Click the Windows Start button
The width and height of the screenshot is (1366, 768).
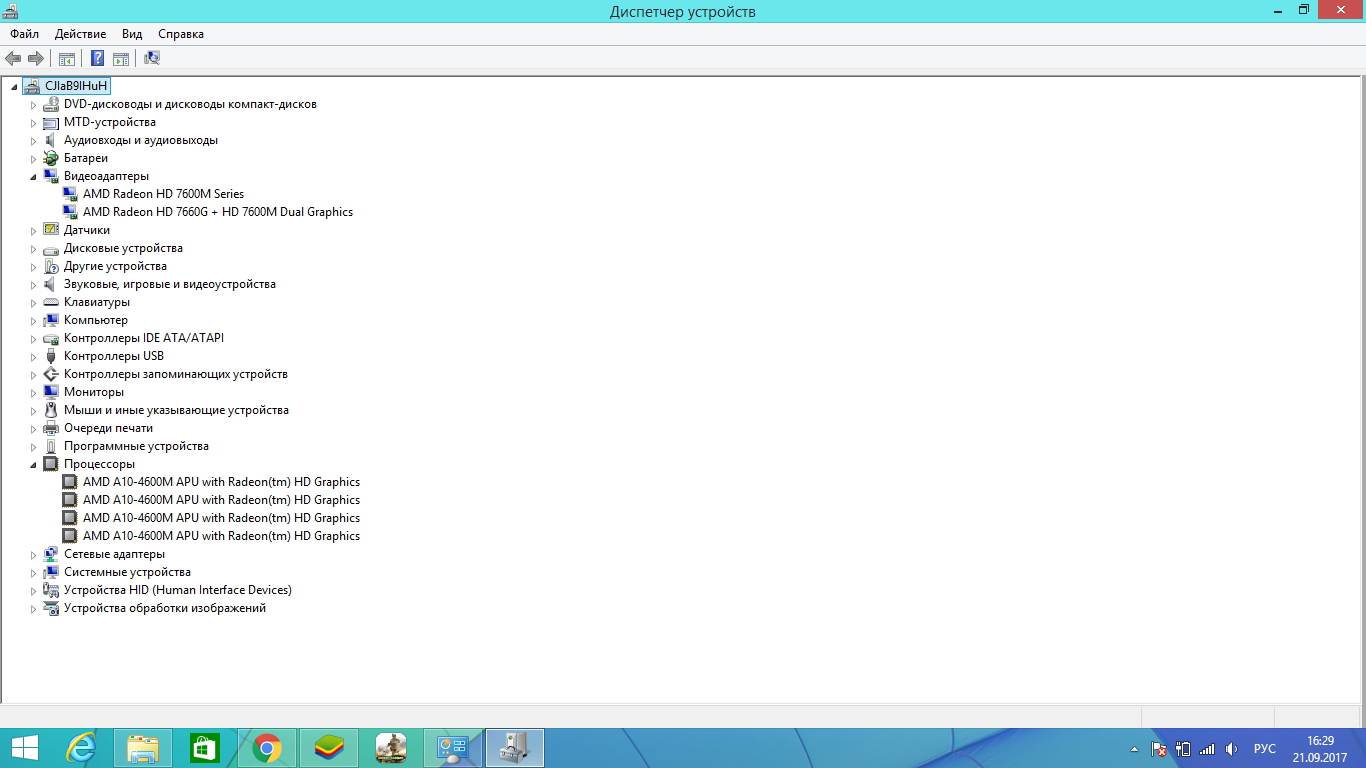(24, 748)
